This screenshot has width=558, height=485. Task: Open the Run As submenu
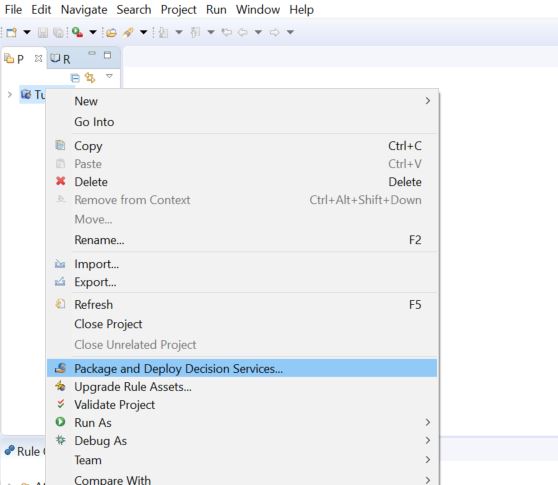click(x=242, y=422)
